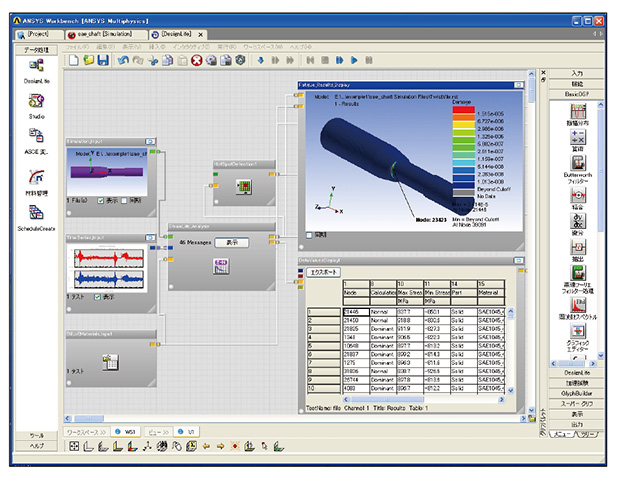Save with the blue floppy disk icon
The height and width of the screenshot is (482, 620).
click(x=103, y=60)
